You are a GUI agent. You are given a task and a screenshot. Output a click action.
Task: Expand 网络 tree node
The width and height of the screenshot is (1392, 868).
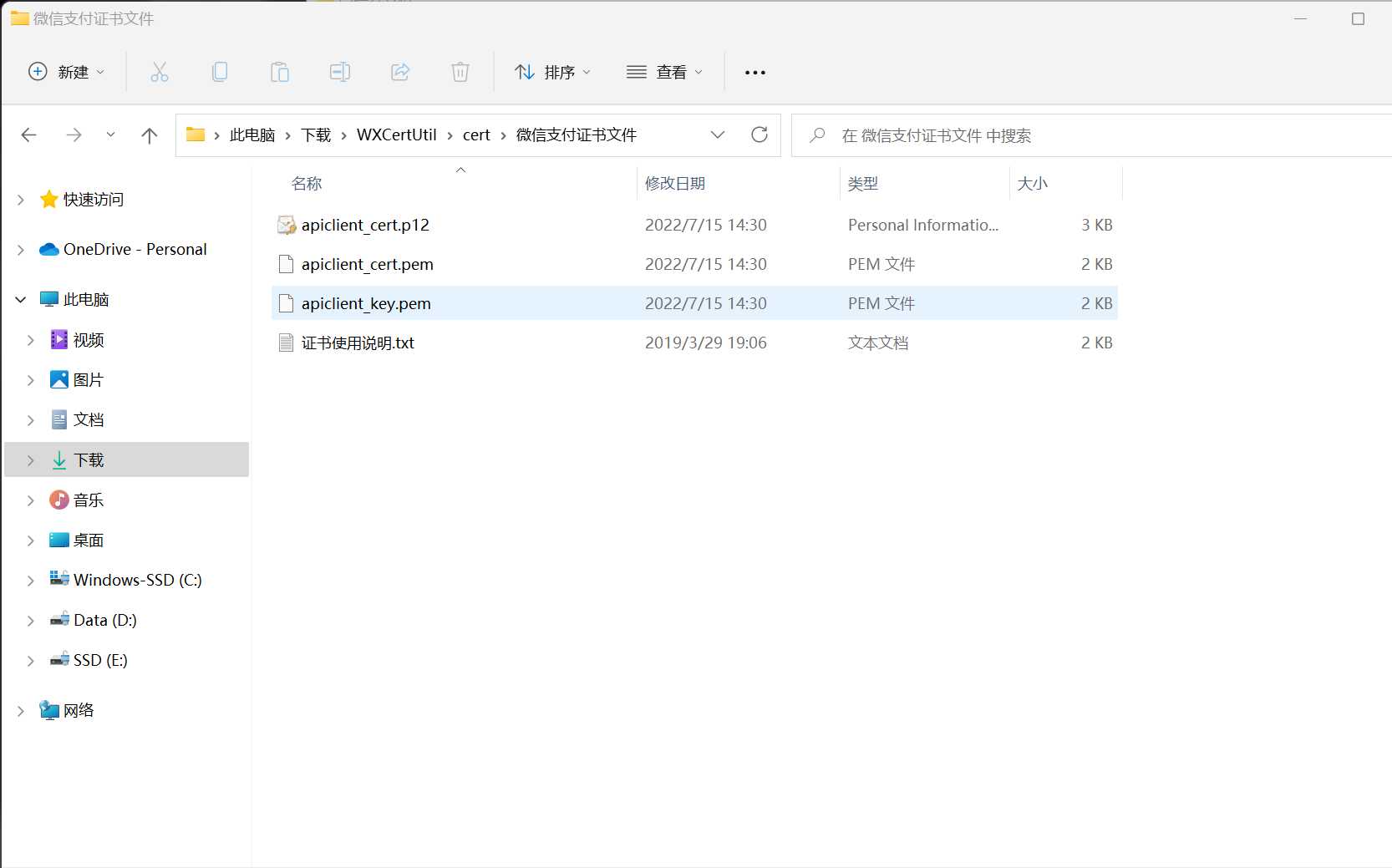click(21, 710)
